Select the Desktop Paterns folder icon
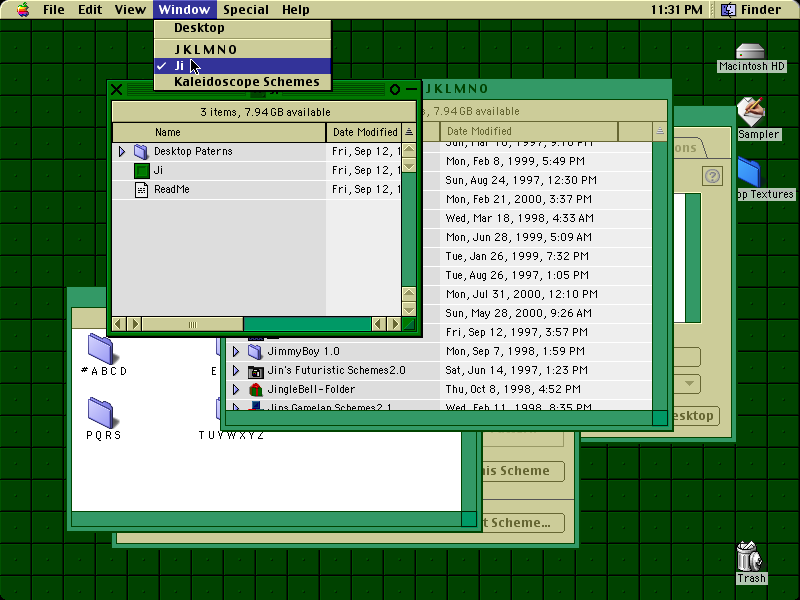Viewport: 800px width, 600px height. [x=141, y=152]
